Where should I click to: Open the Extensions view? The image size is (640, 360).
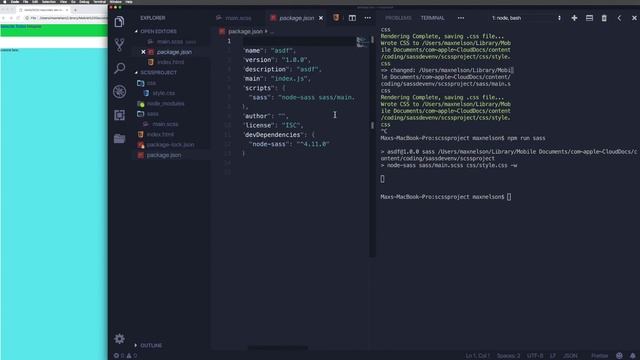119,115
